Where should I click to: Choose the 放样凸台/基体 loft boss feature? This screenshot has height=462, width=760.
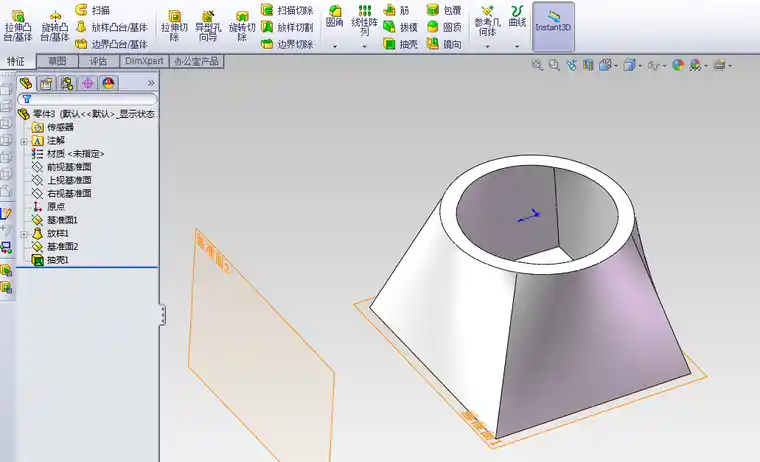coord(111,27)
